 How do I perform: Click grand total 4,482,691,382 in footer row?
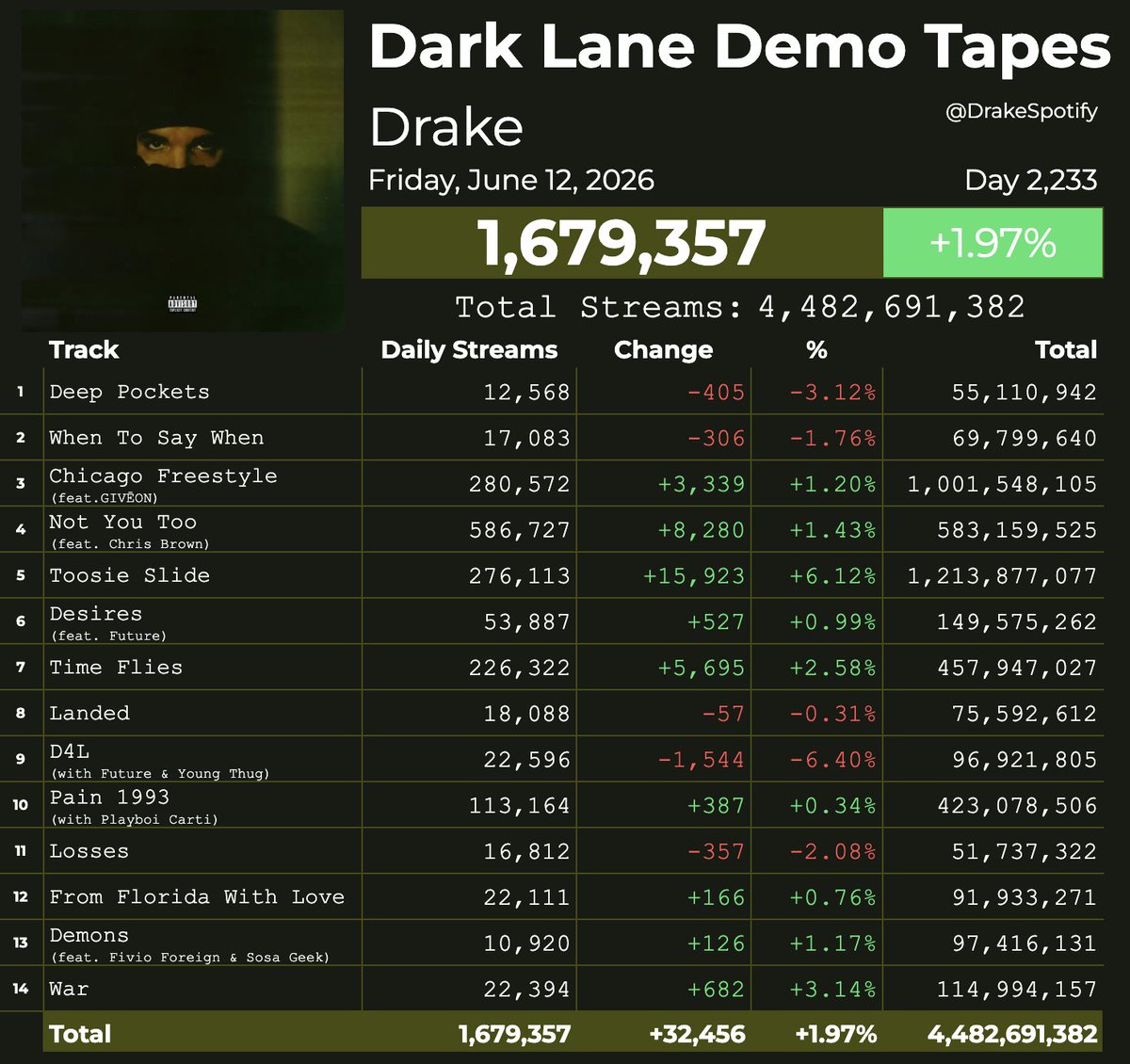(x=1012, y=1034)
